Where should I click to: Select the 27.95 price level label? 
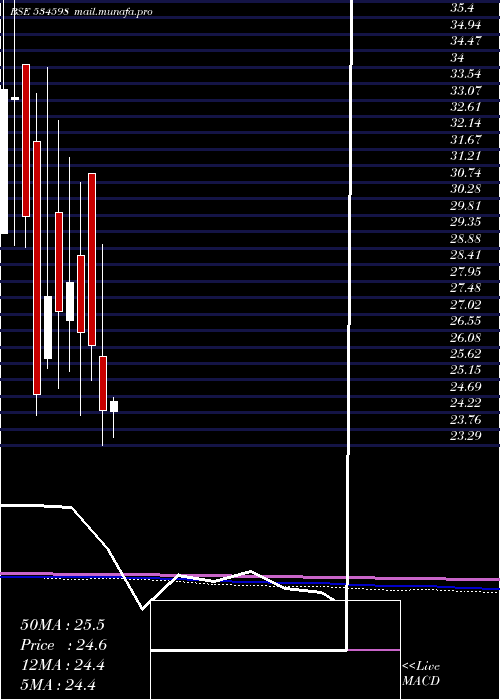pos(466,271)
